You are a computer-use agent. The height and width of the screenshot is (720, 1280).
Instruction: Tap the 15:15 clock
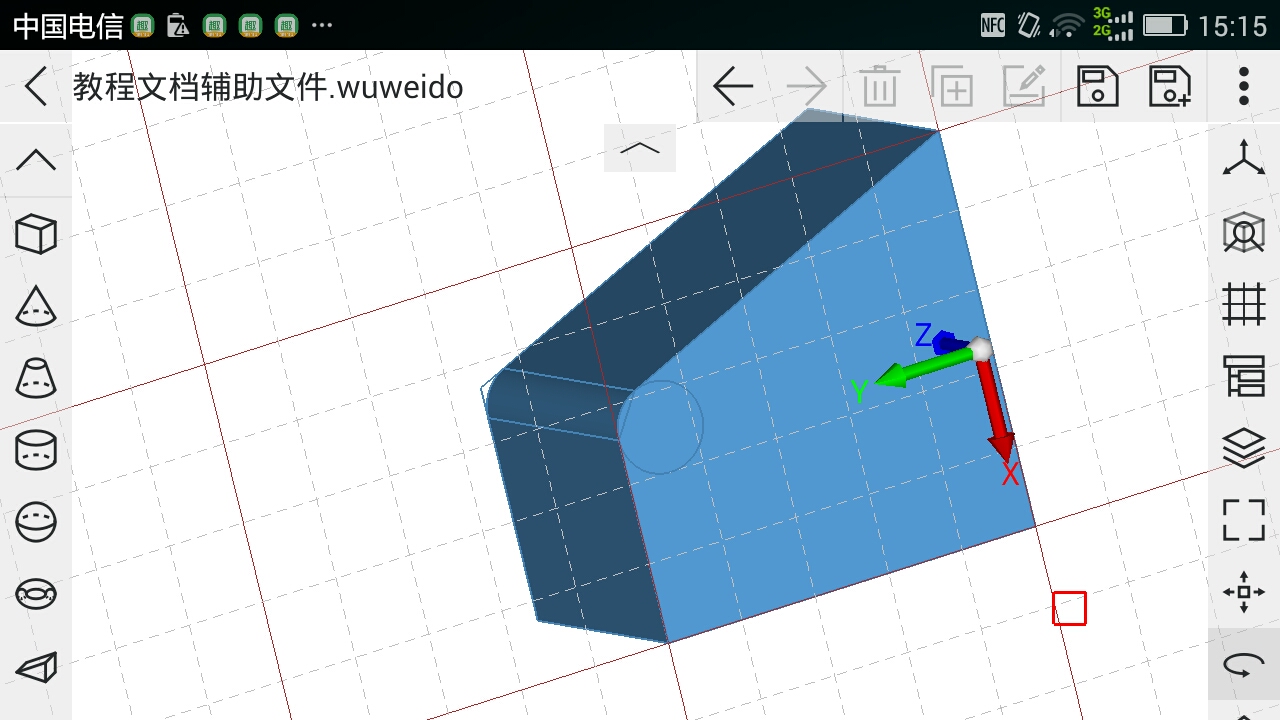[1232, 26]
